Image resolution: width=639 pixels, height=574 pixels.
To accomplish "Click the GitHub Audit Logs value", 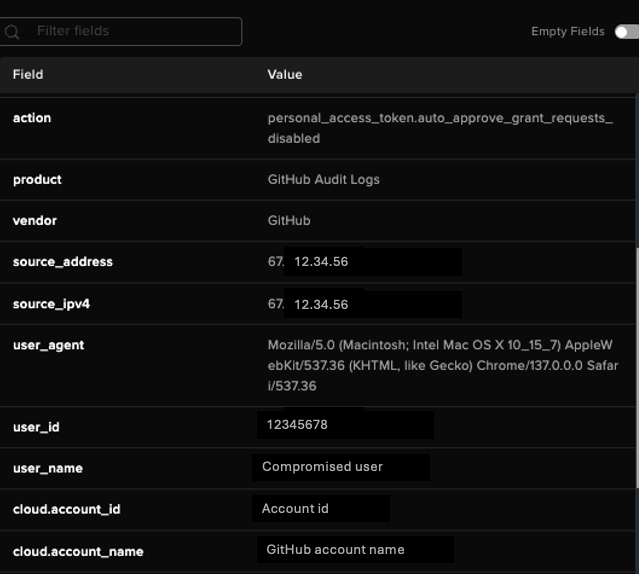I will click(x=324, y=179).
